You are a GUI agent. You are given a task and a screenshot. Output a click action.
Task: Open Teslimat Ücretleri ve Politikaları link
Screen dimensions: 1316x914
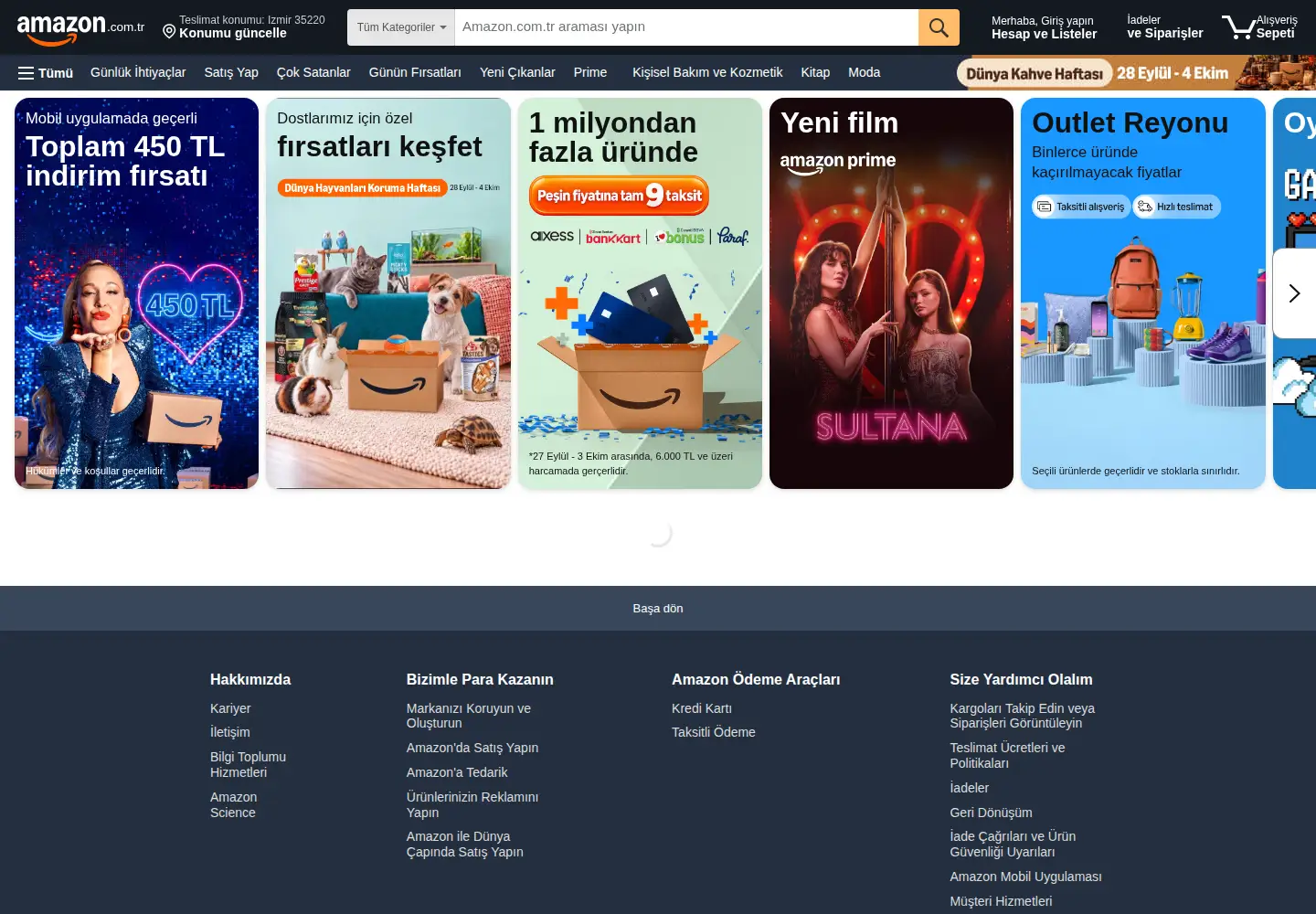point(1007,755)
